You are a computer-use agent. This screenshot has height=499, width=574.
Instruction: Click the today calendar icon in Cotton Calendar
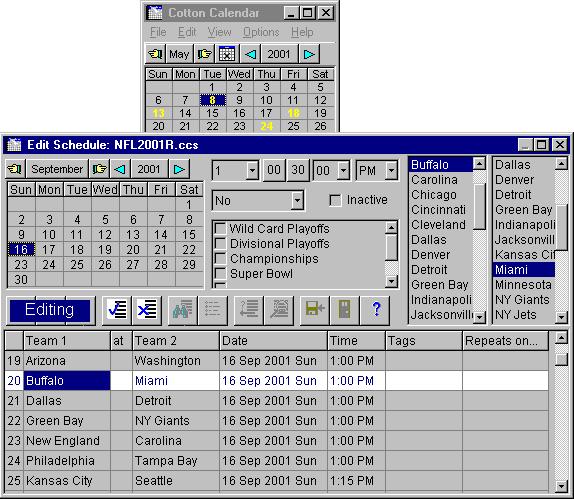click(227, 54)
